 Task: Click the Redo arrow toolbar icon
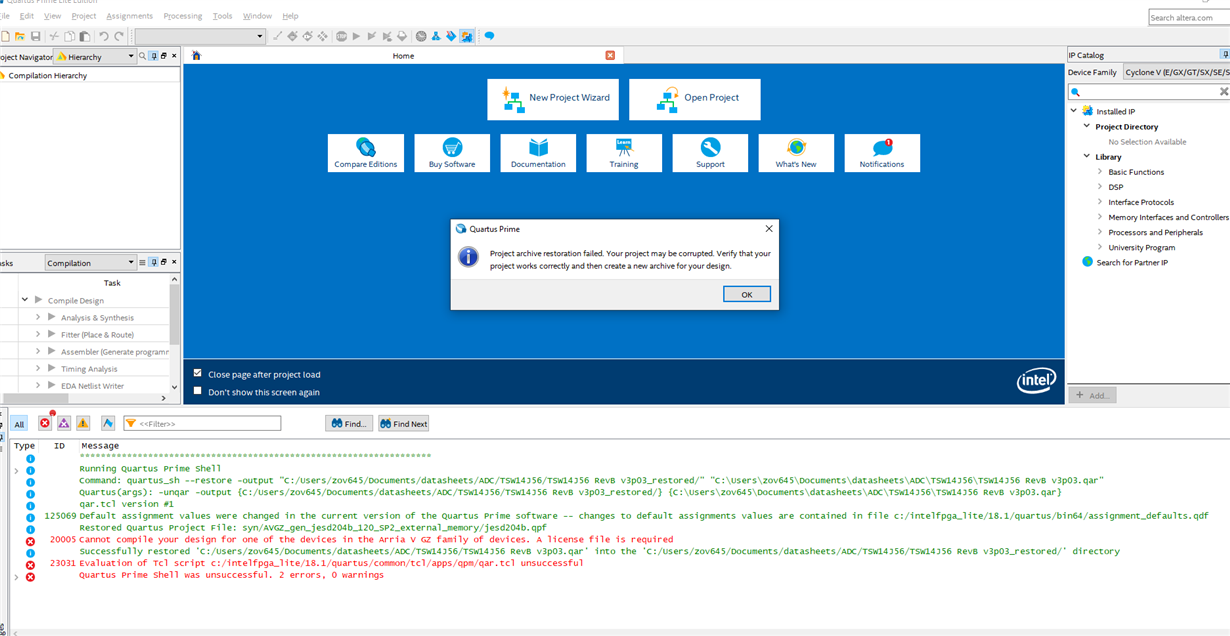click(x=118, y=36)
